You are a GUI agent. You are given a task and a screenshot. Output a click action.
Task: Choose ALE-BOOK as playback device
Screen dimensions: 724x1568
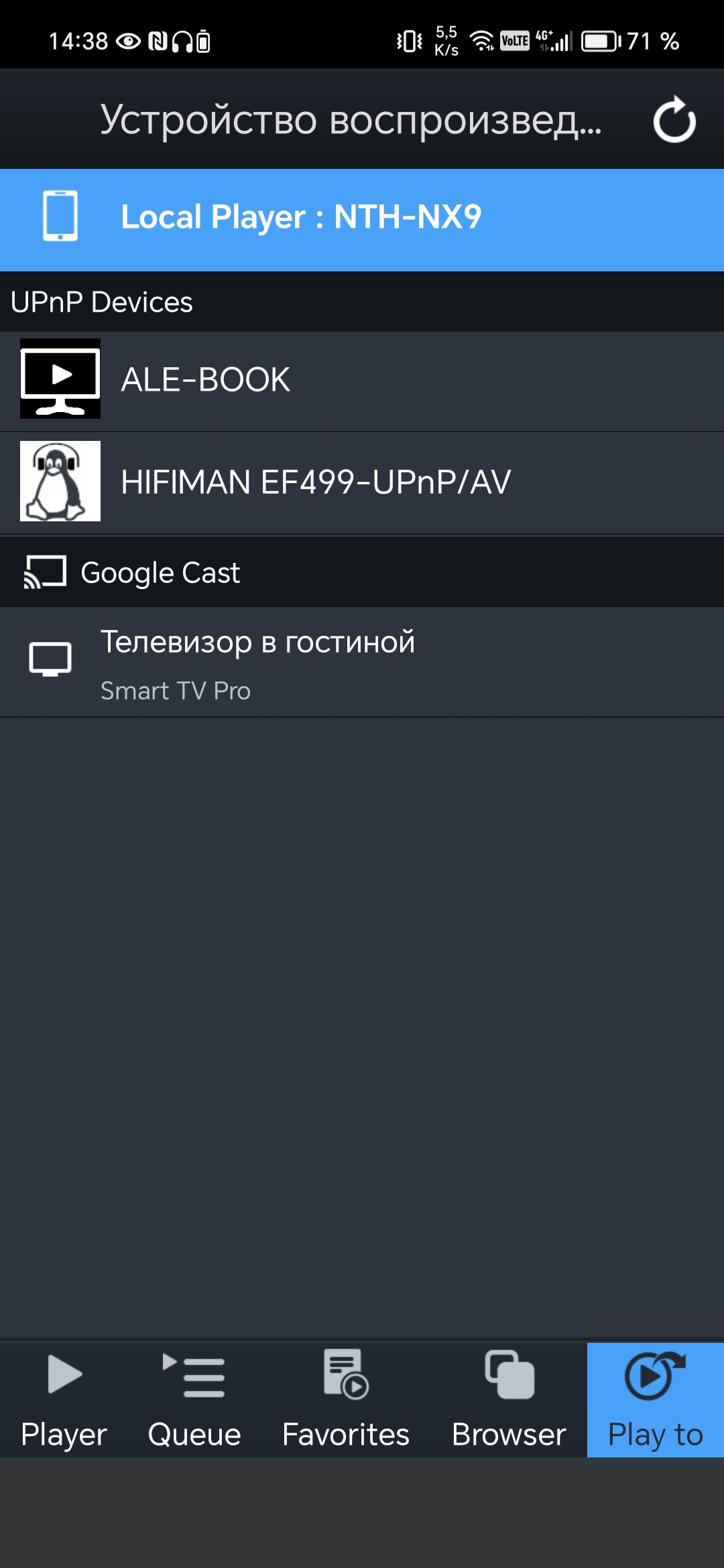pyautogui.click(x=205, y=380)
